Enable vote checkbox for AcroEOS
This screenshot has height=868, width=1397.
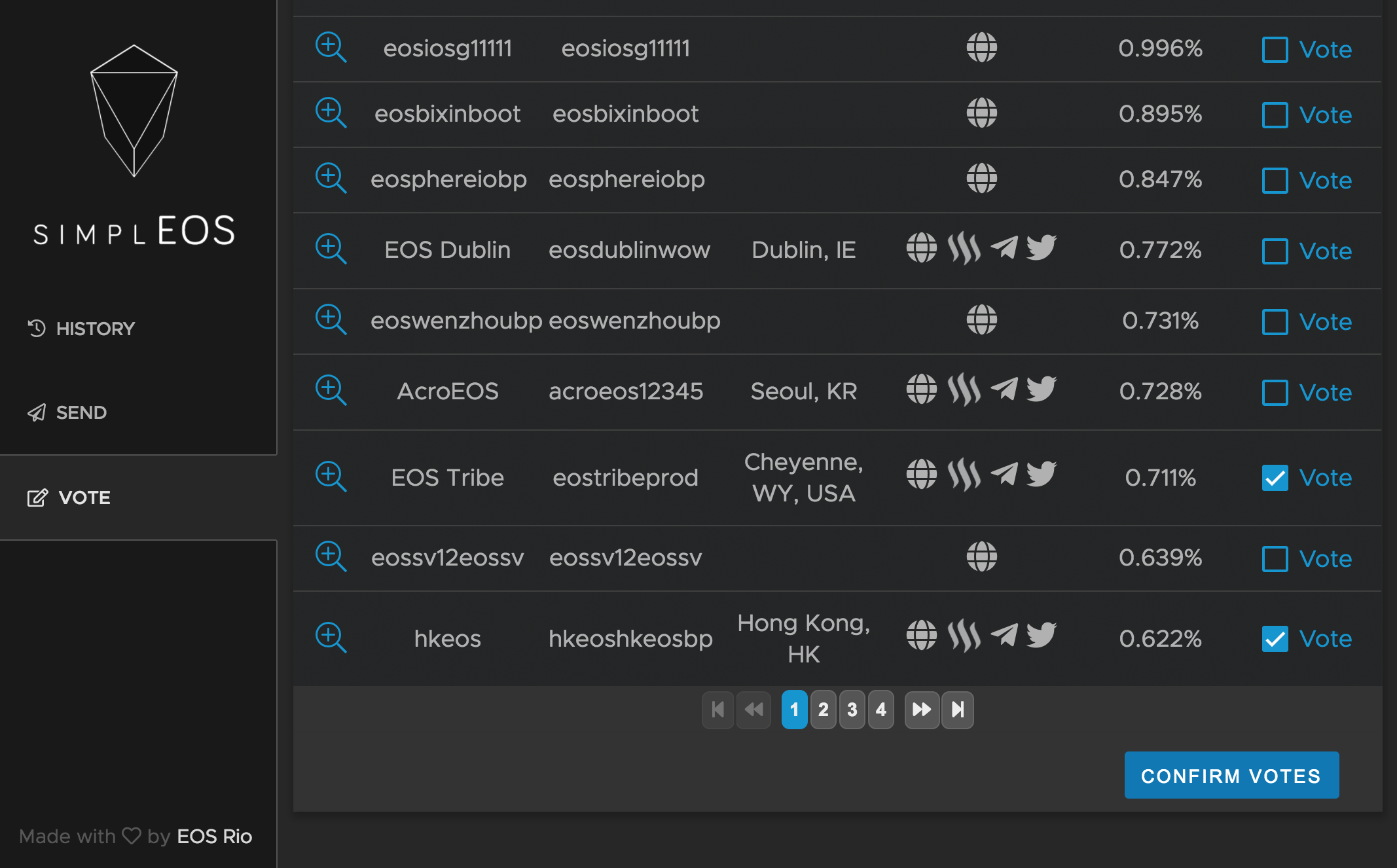click(x=1275, y=393)
